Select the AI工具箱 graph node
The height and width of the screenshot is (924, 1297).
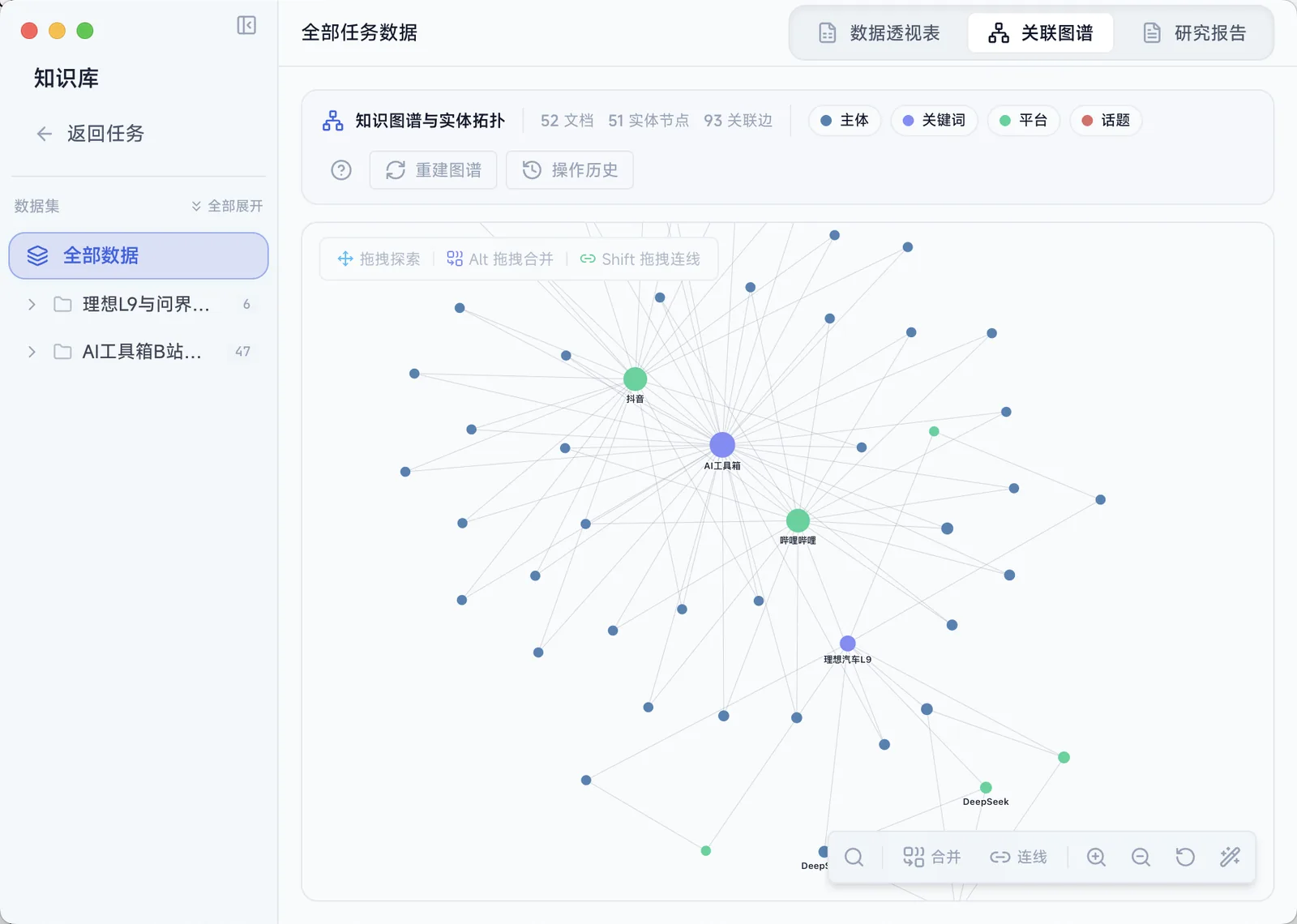722,444
